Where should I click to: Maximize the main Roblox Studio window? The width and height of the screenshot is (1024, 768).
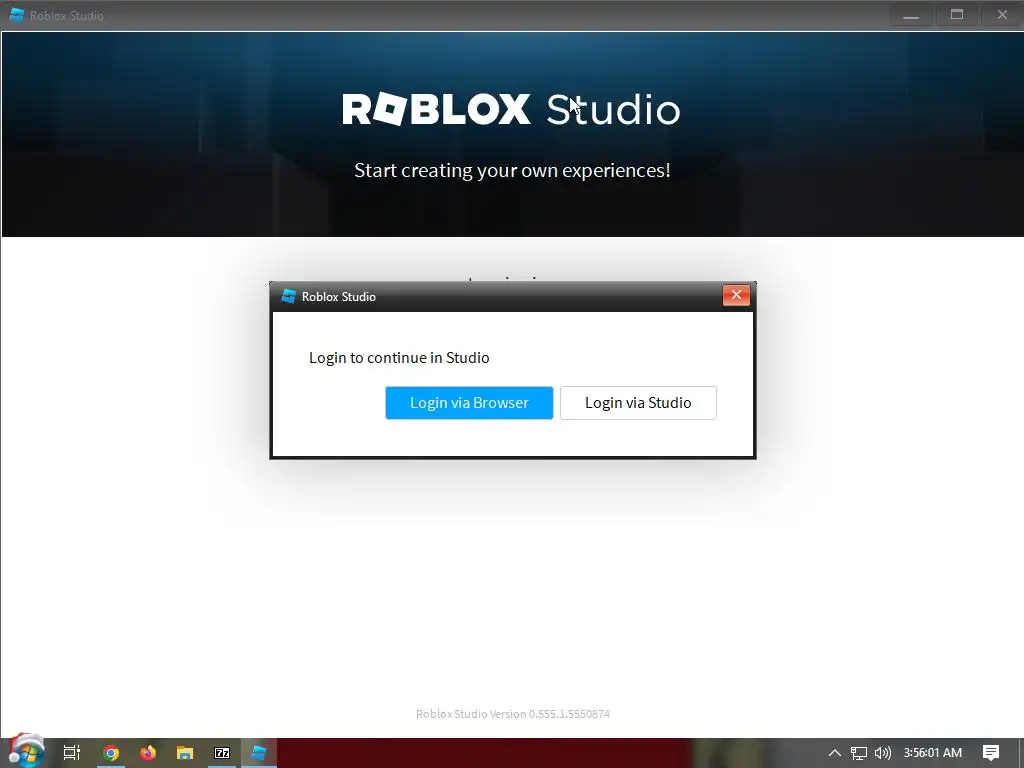[x=957, y=15]
